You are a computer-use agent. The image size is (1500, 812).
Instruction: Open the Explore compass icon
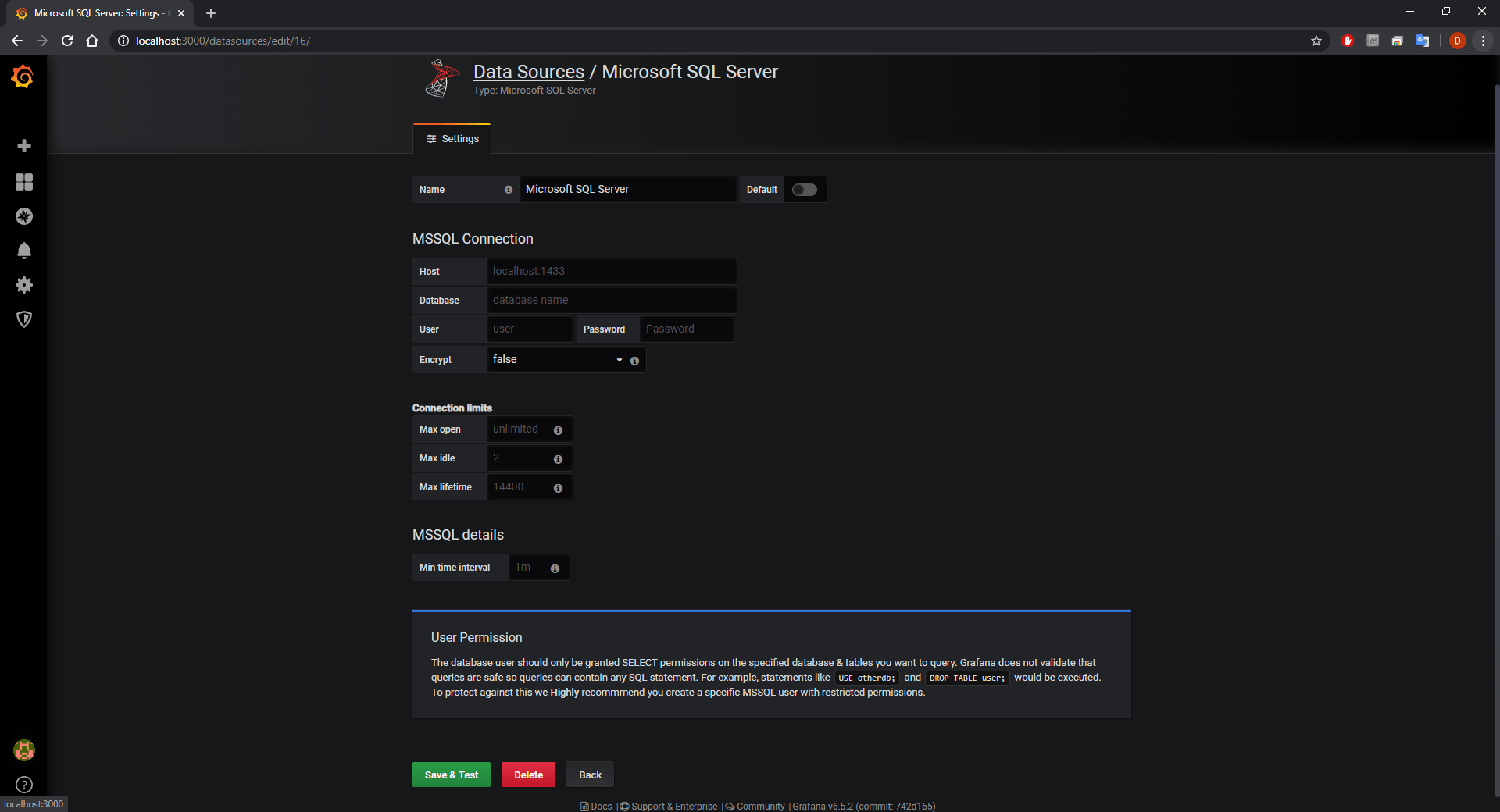(x=24, y=216)
